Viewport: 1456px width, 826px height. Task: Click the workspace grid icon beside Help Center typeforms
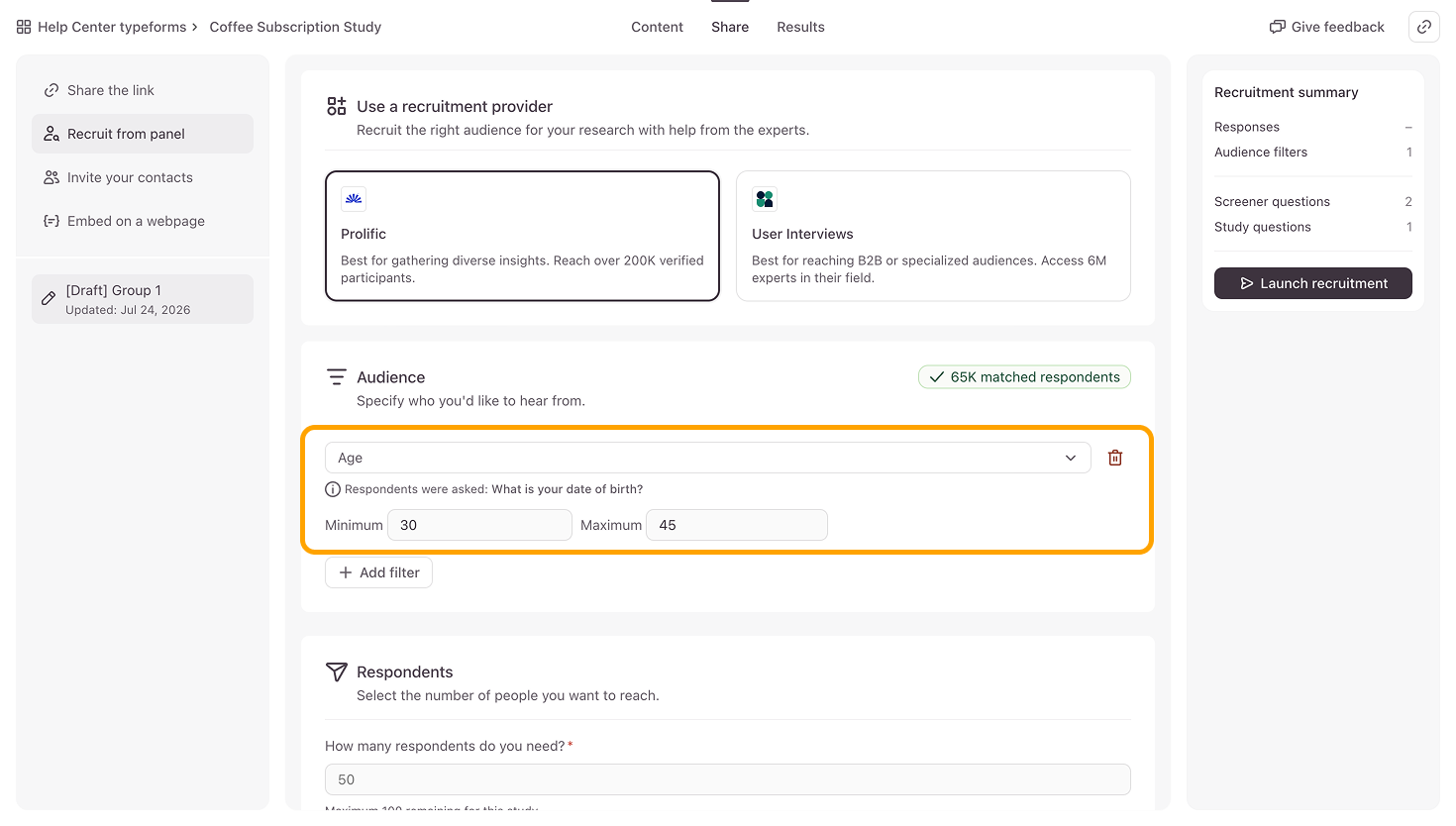(24, 27)
